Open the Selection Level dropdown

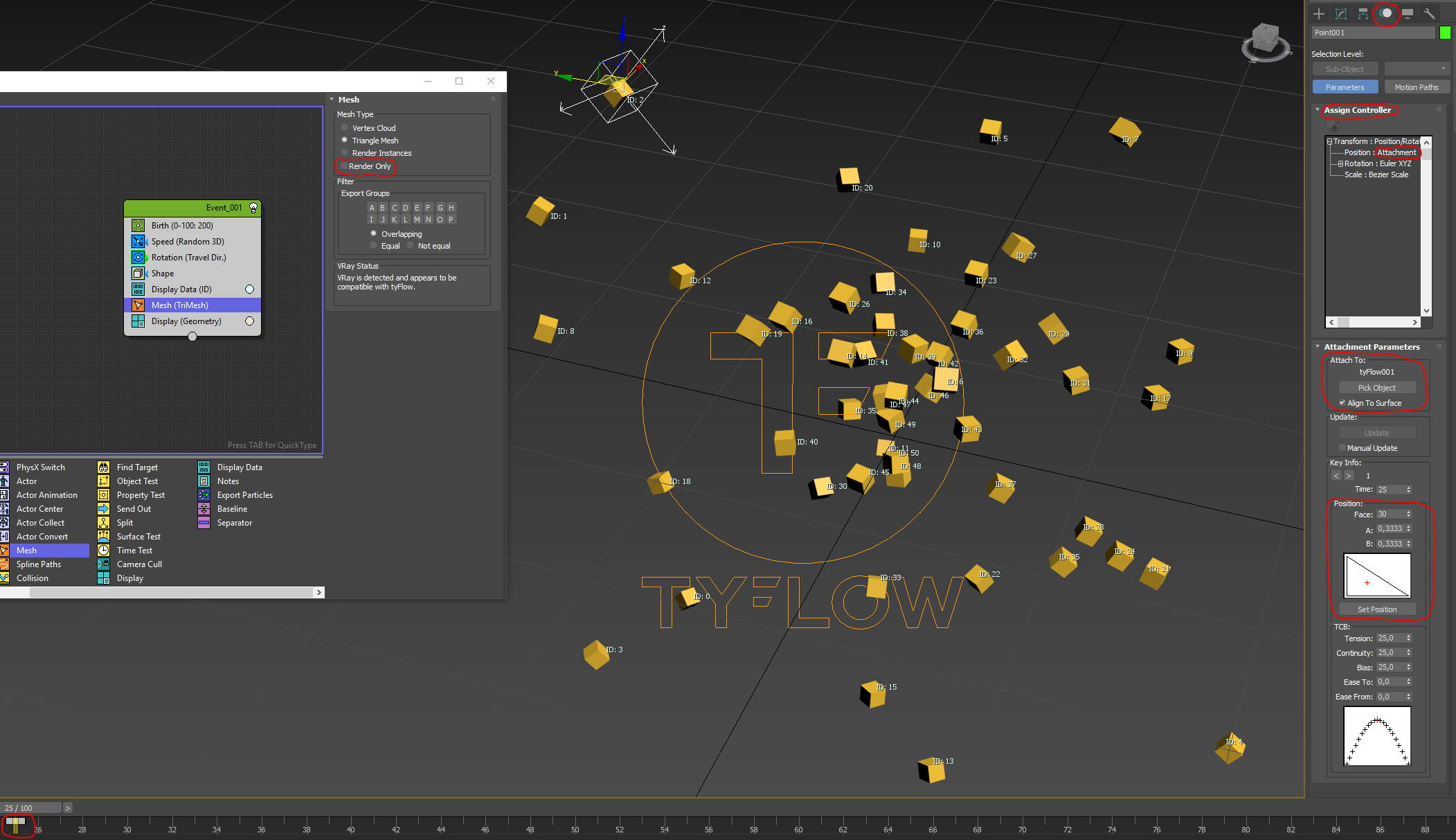[1417, 69]
